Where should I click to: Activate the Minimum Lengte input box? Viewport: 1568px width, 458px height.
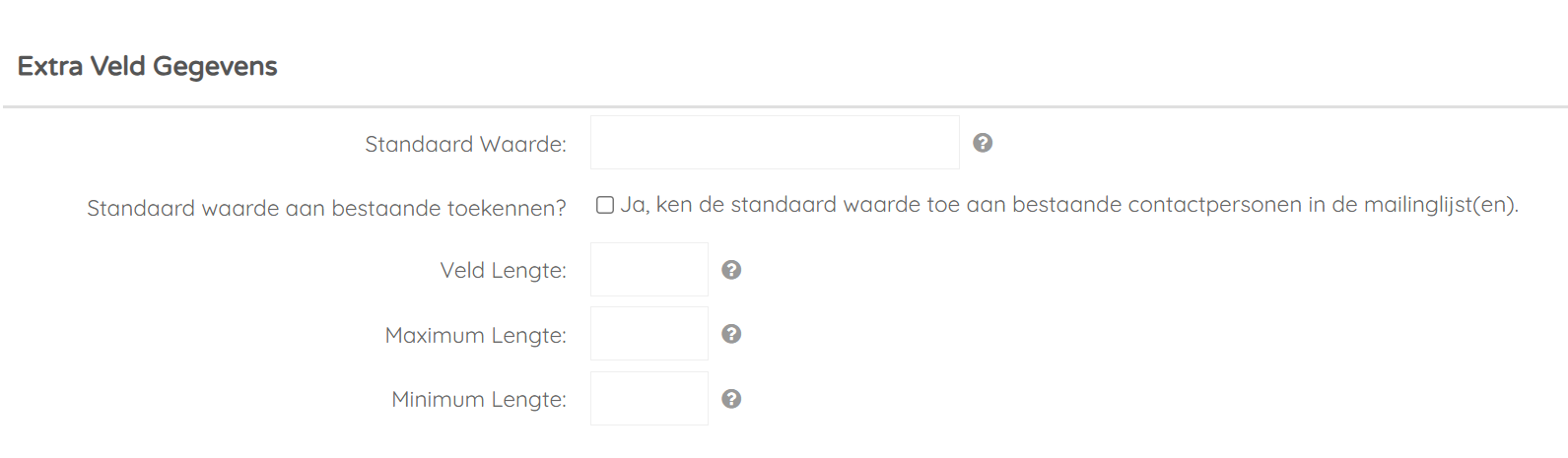point(649,398)
